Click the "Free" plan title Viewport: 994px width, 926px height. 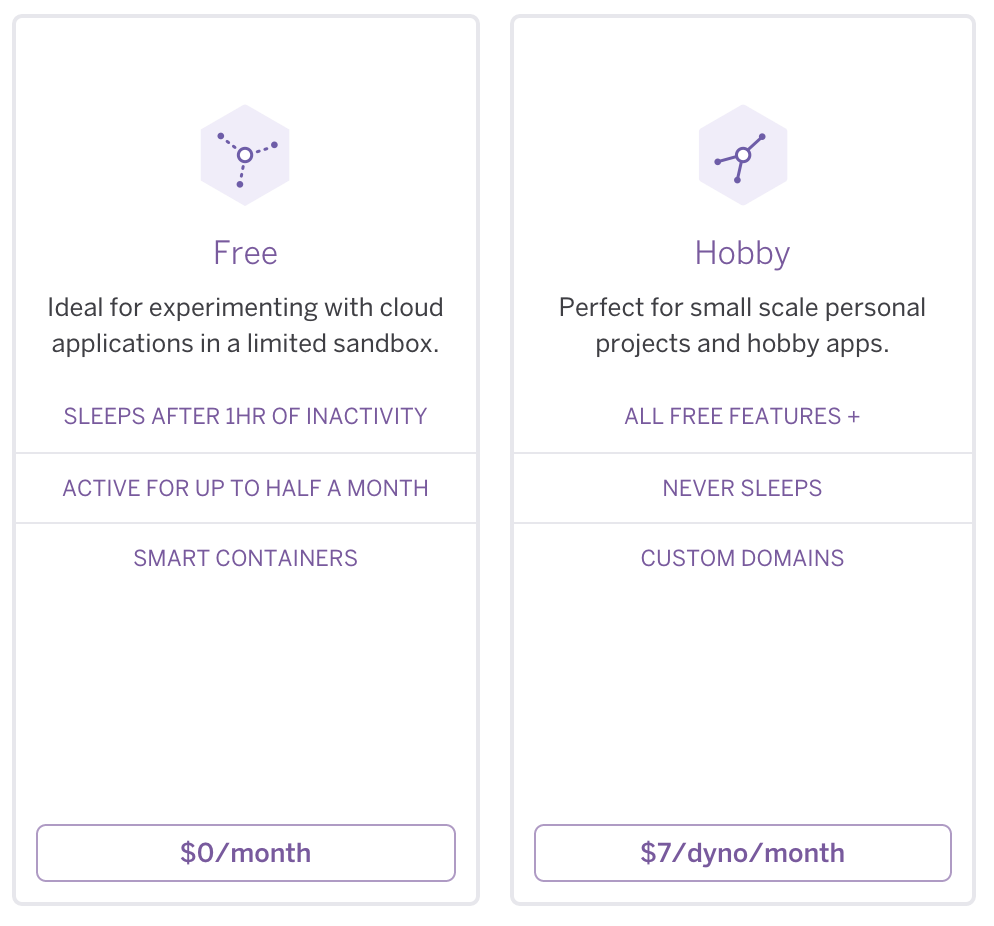[x=245, y=253]
